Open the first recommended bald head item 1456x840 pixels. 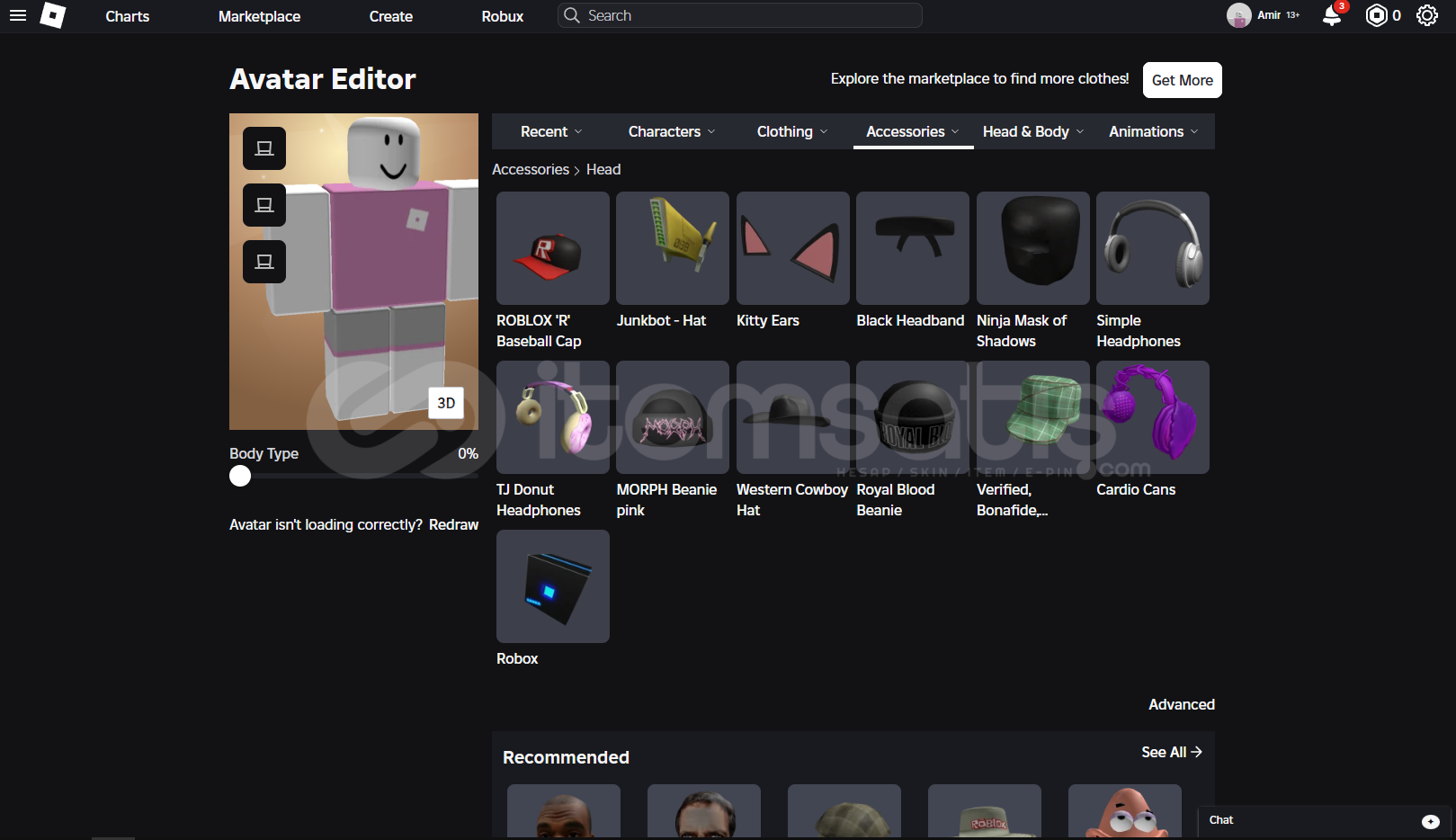tap(564, 812)
